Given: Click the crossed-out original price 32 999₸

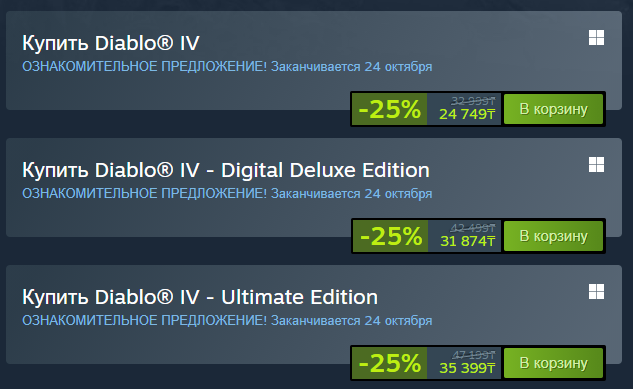Looking at the screenshot, I should 473,101.
